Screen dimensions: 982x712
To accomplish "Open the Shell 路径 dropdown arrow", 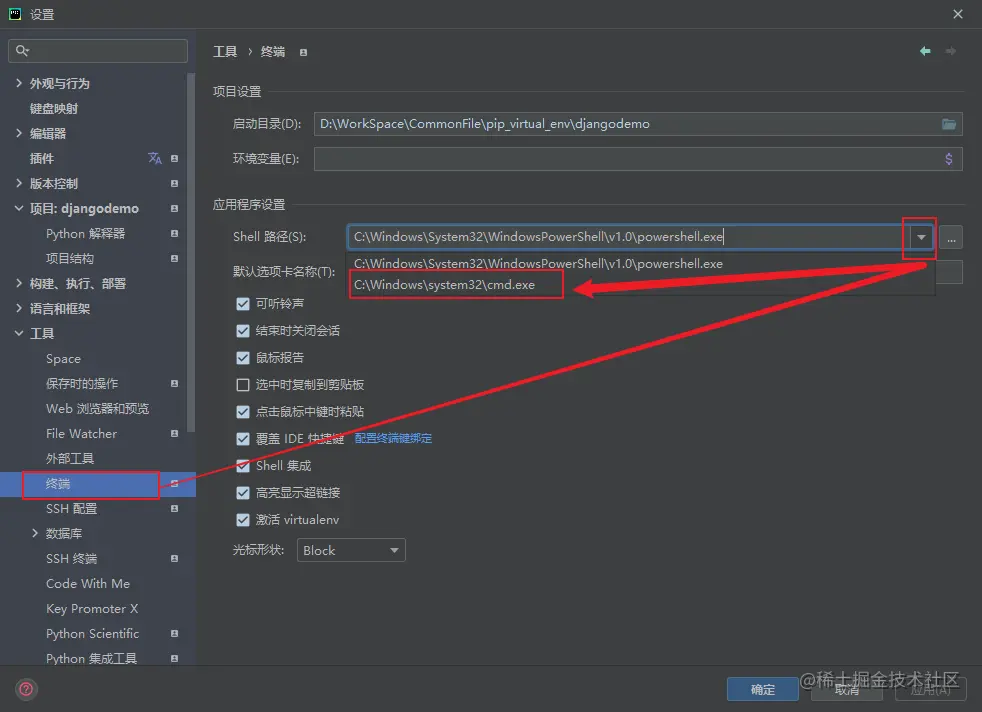I will pos(921,237).
